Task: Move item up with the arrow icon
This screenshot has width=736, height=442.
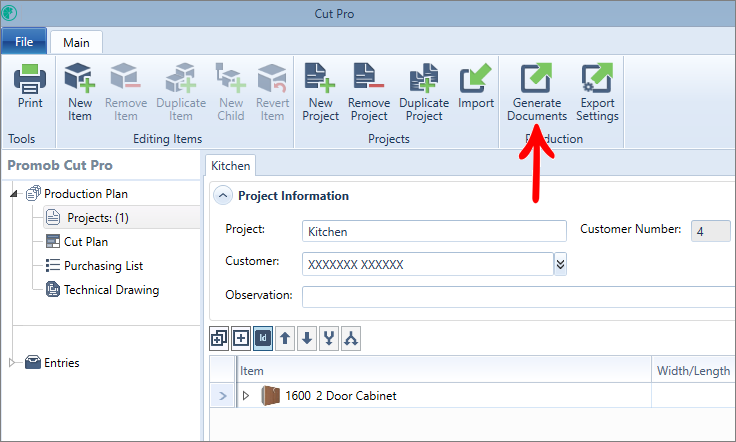Action: (x=285, y=338)
